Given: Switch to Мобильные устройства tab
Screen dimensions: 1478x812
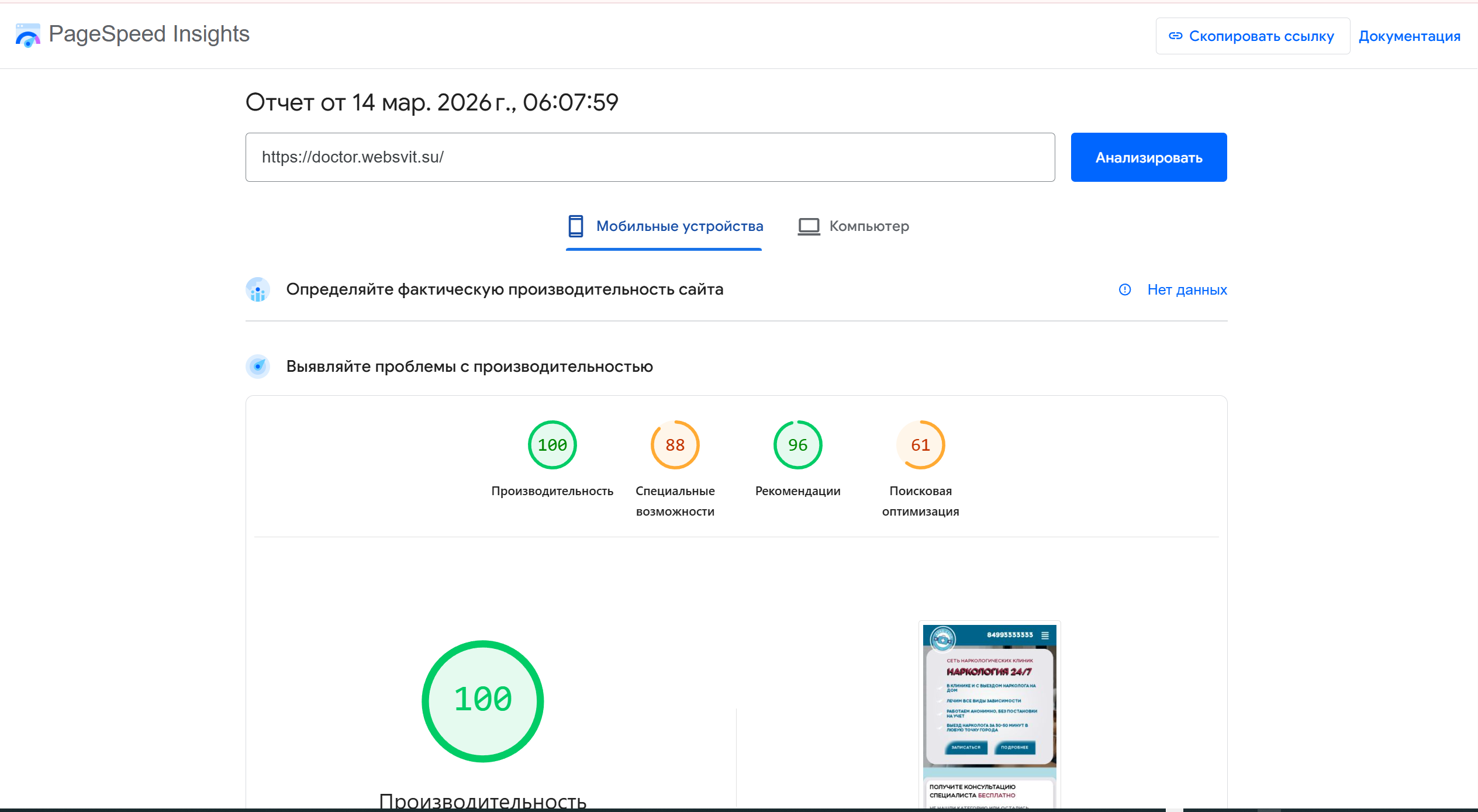Looking at the screenshot, I should (x=679, y=226).
